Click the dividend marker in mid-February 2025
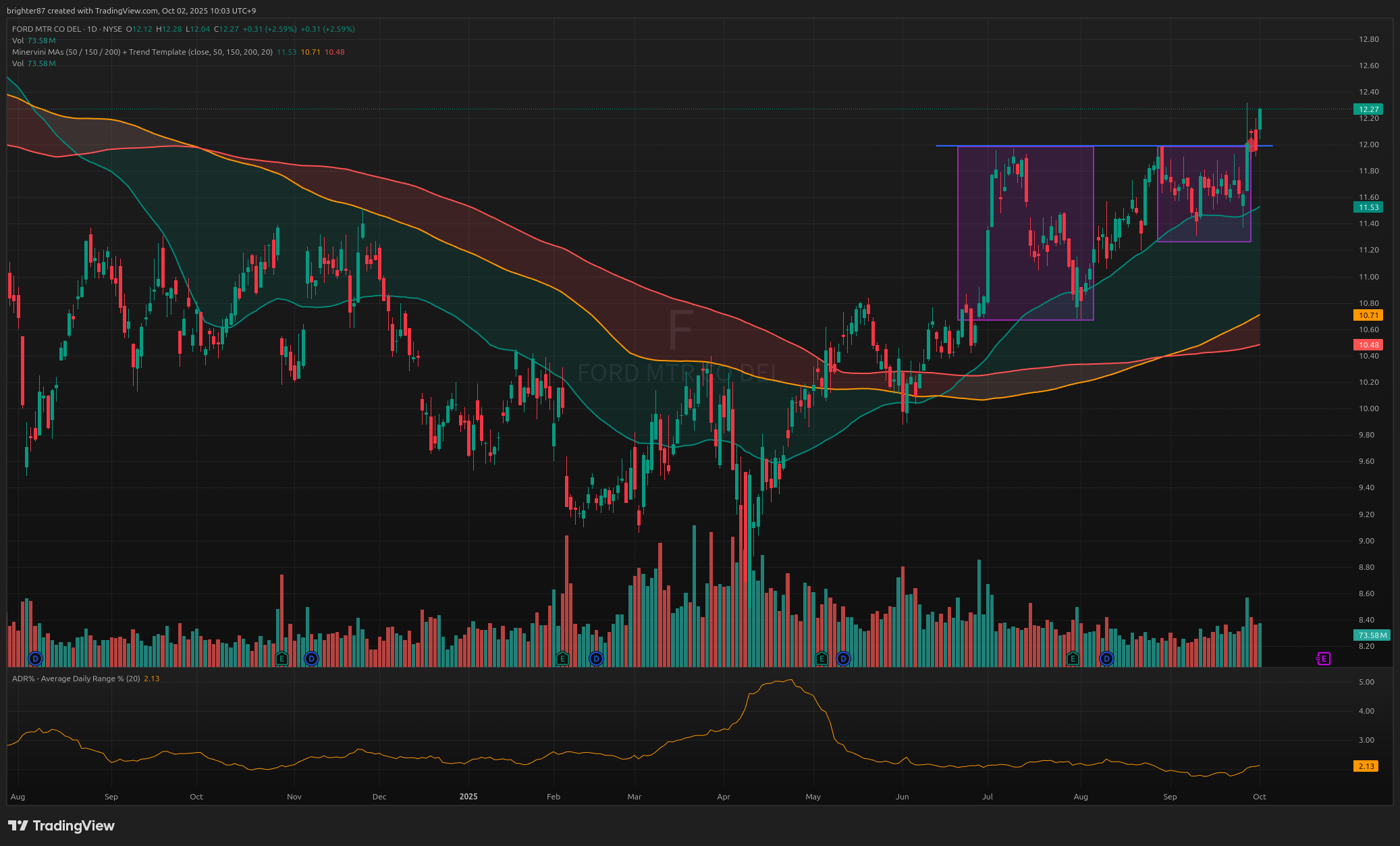This screenshot has height=846, width=1400. coord(596,658)
